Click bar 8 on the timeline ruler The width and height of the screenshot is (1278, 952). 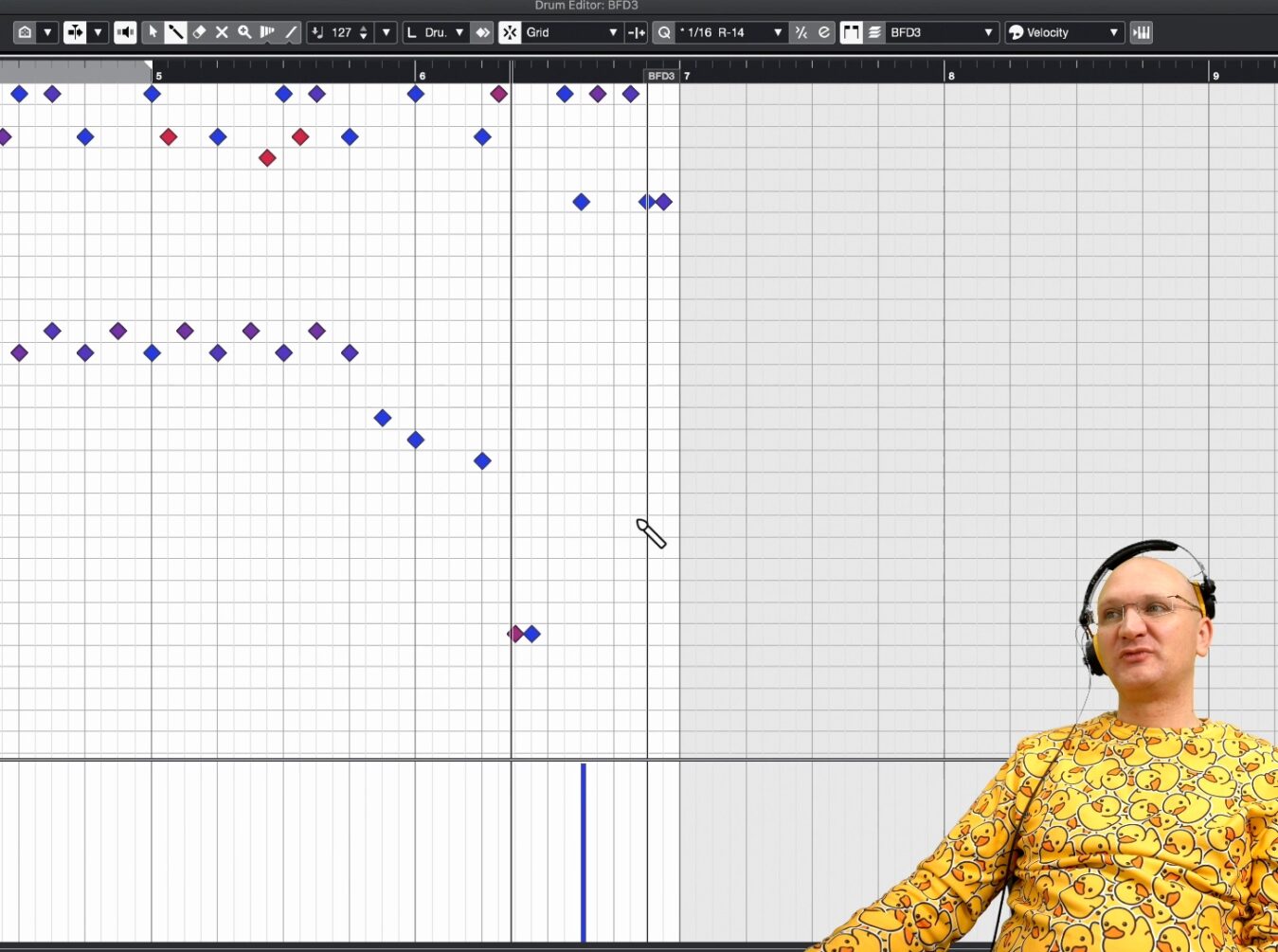950,75
